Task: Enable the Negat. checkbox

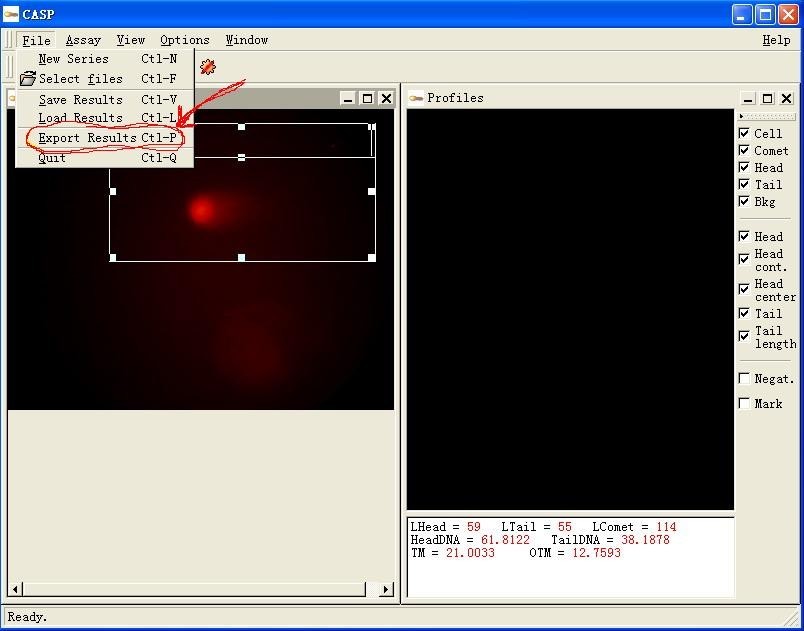Action: click(744, 378)
